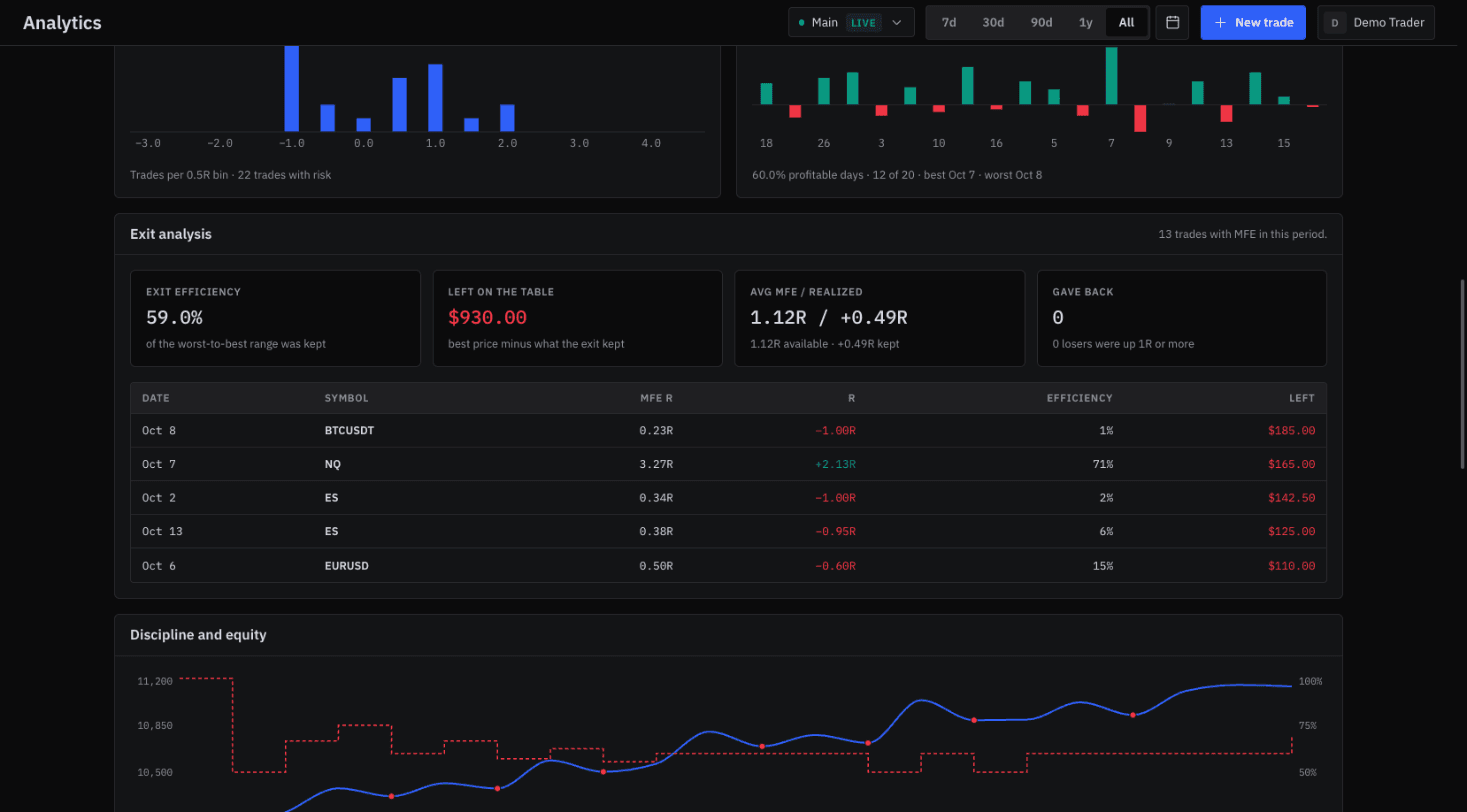This screenshot has width=1467, height=812.
Task: Sort table by MFE R column header
Action: click(x=656, y=398)
